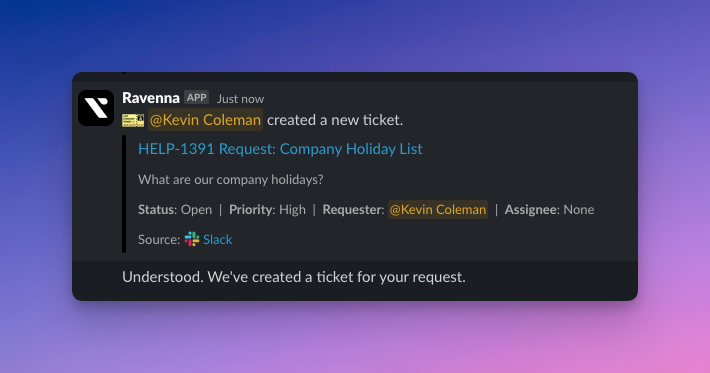Click the Ravenna app avatar icon
710x373 pixels.
96,108
